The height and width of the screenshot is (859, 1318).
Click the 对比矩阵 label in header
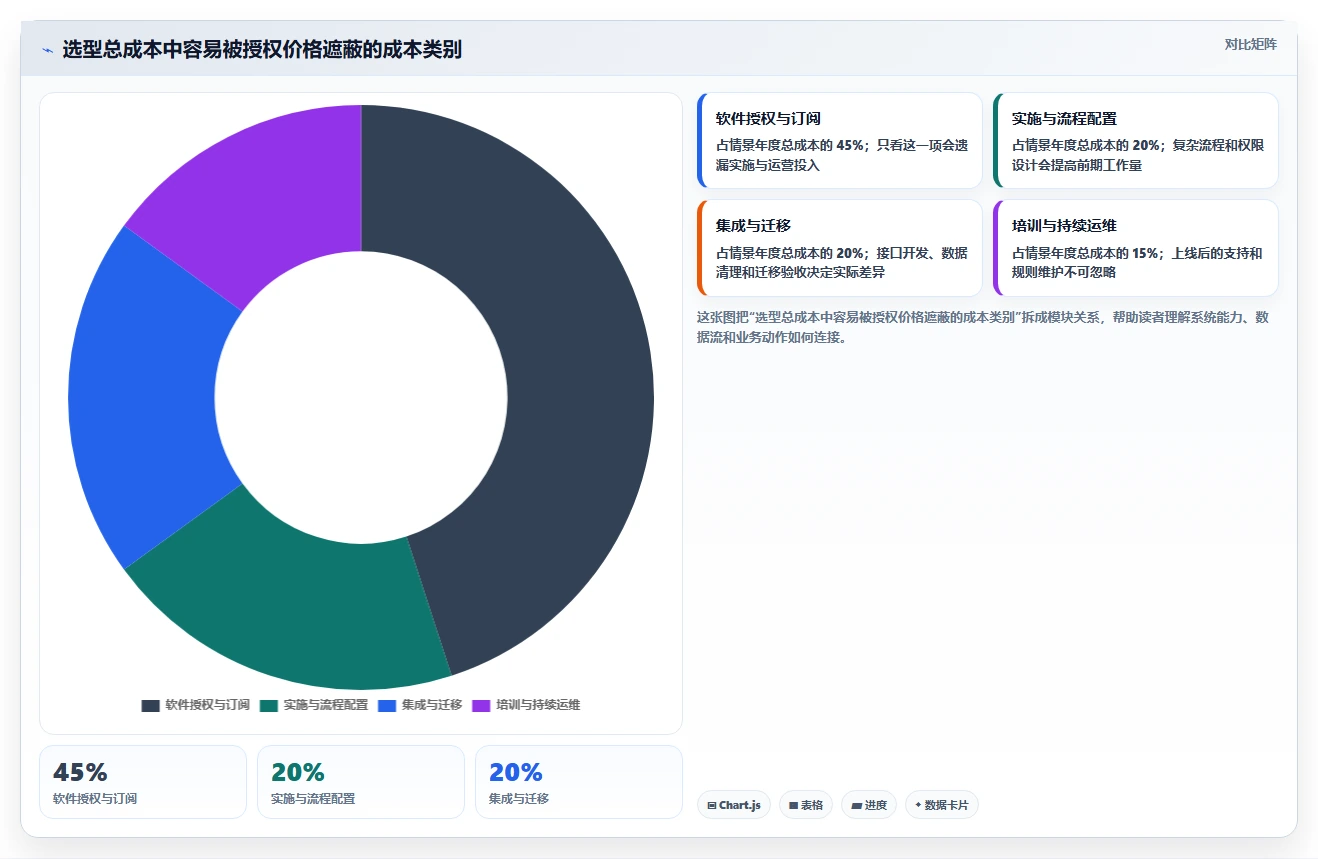pos(1250,45)
